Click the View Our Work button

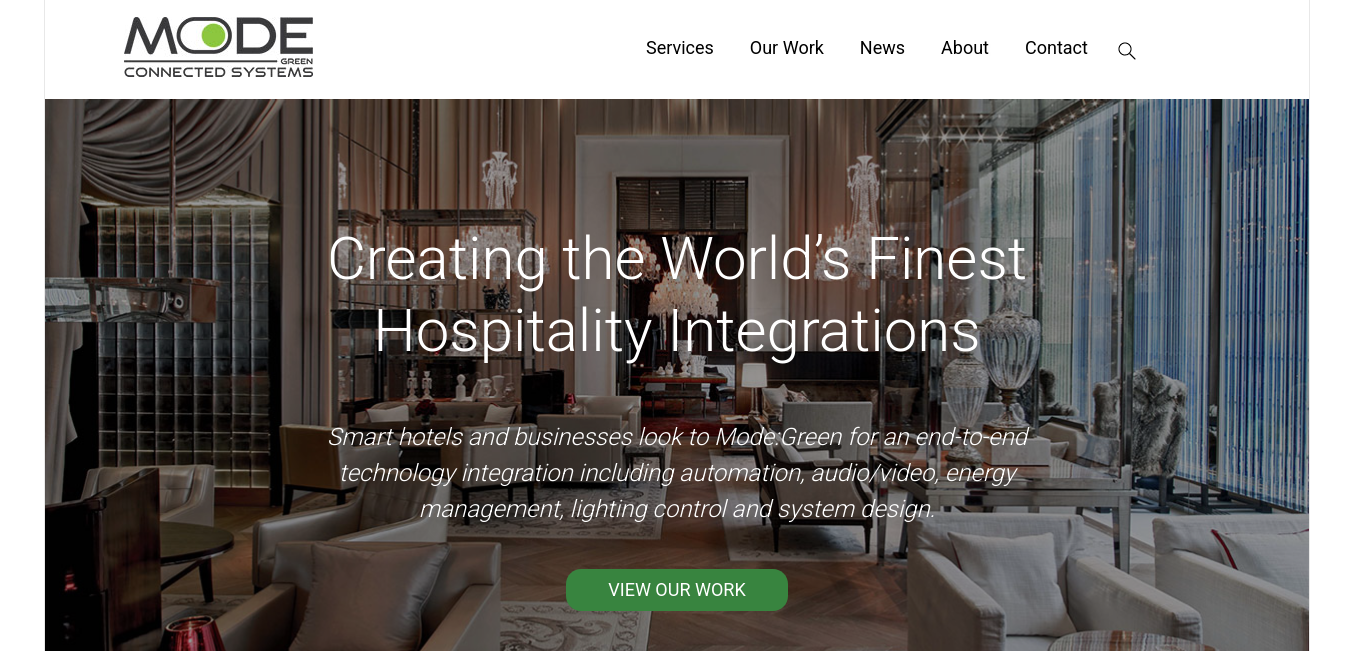pyautogui.click(x=677, y=590)
